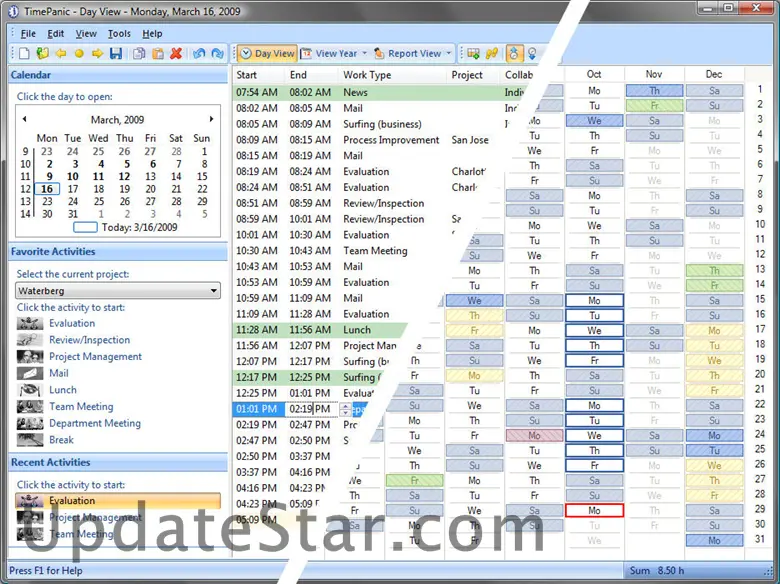The width and height of the screenshot is (780, 584).
Task: Click the 02:19 PM end time field
Action: (310, 409)
